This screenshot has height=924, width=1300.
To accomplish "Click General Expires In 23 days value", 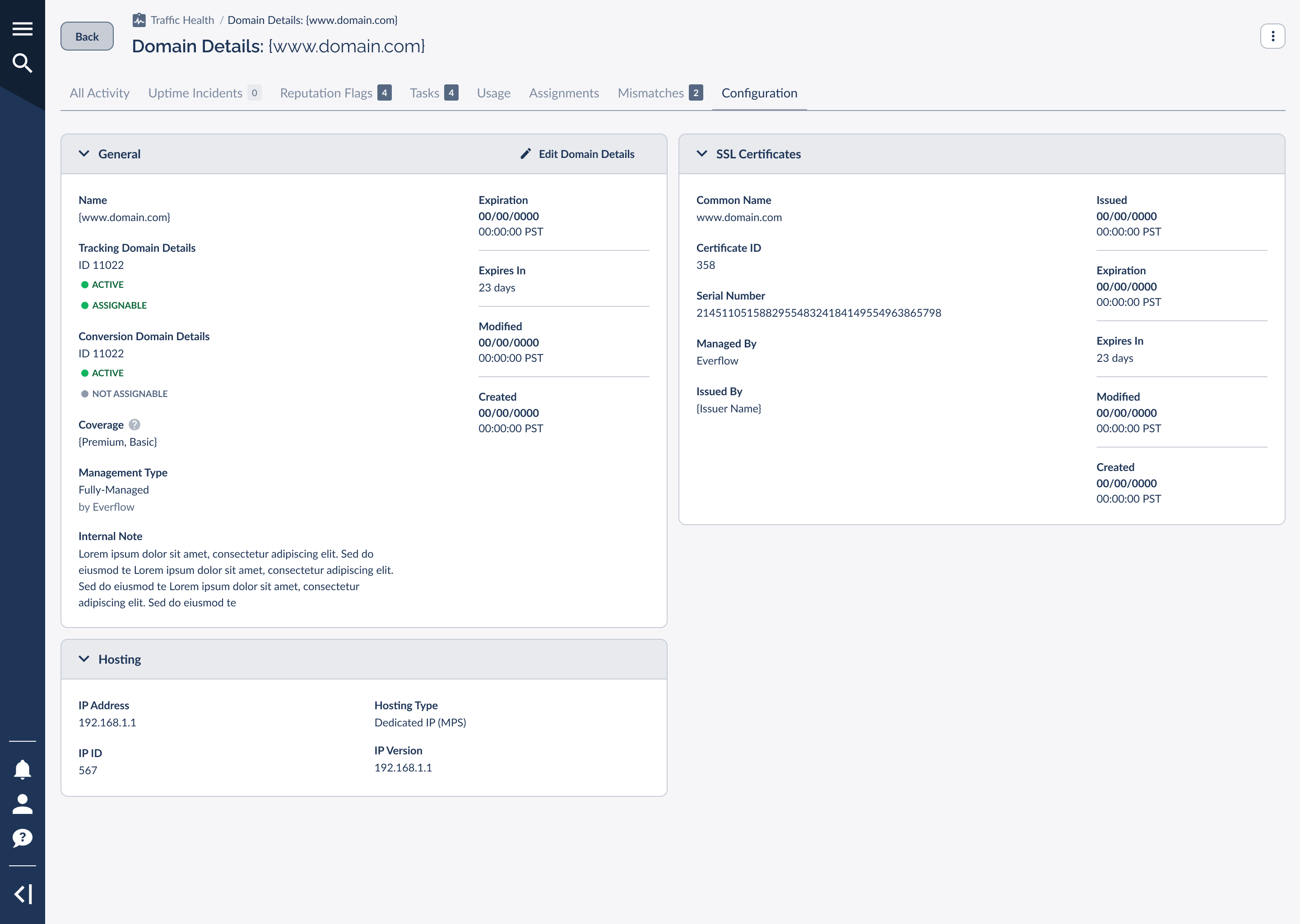I will coord(497,288).
